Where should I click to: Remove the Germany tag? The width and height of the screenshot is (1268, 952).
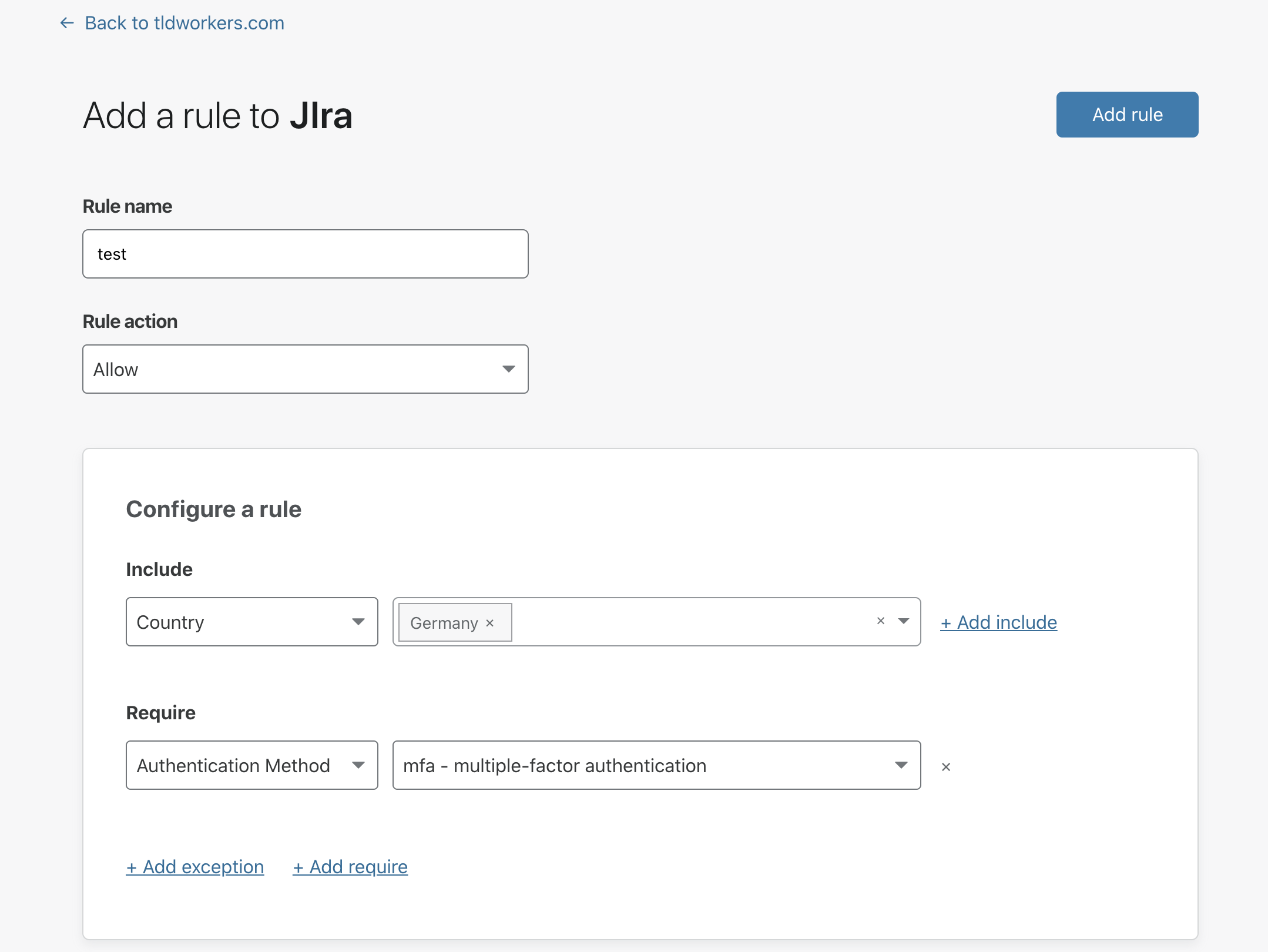pos(490,623)
